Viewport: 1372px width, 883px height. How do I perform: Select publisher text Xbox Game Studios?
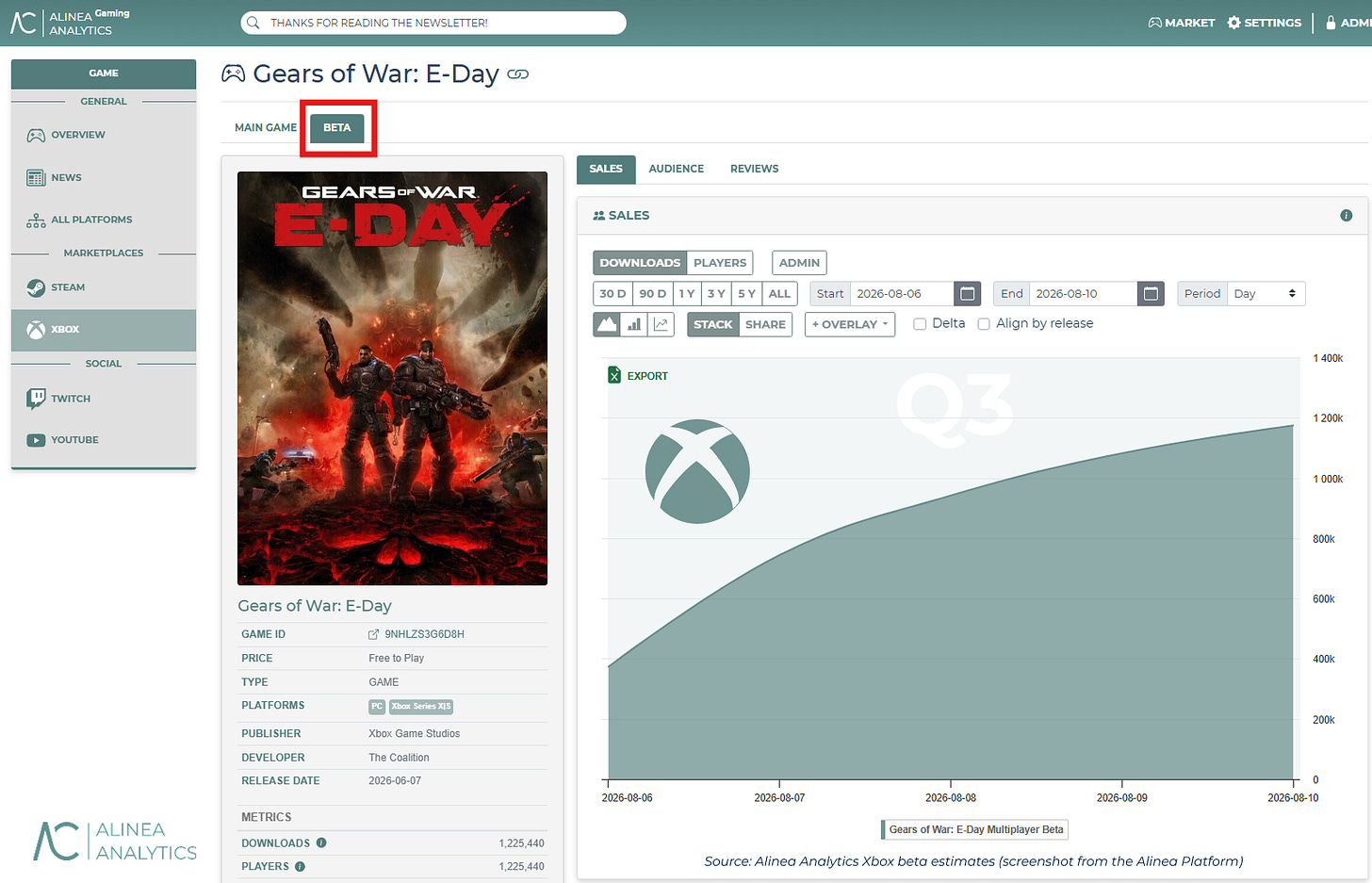(x=415, y=733)
